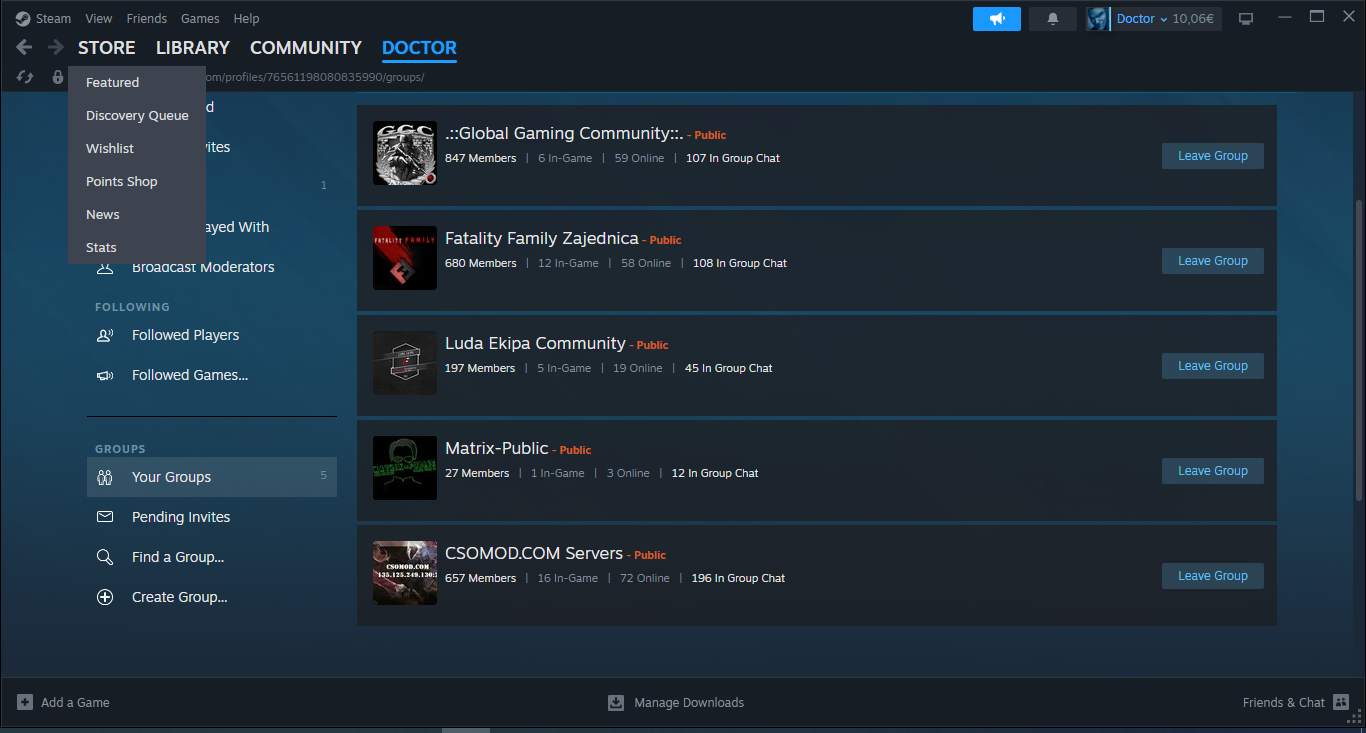Click the Manage Downloads icon
The image size is (1366, 733).
(x=616, y=702)
